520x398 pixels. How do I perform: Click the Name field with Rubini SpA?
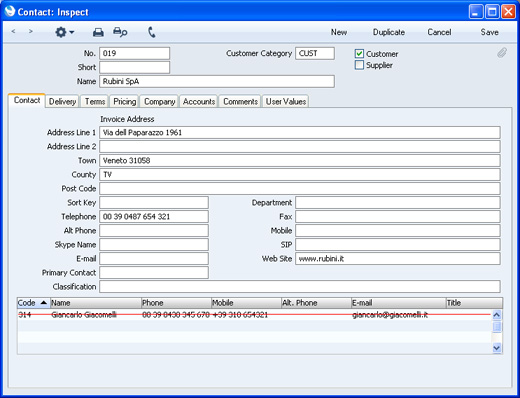coord(217,81)
